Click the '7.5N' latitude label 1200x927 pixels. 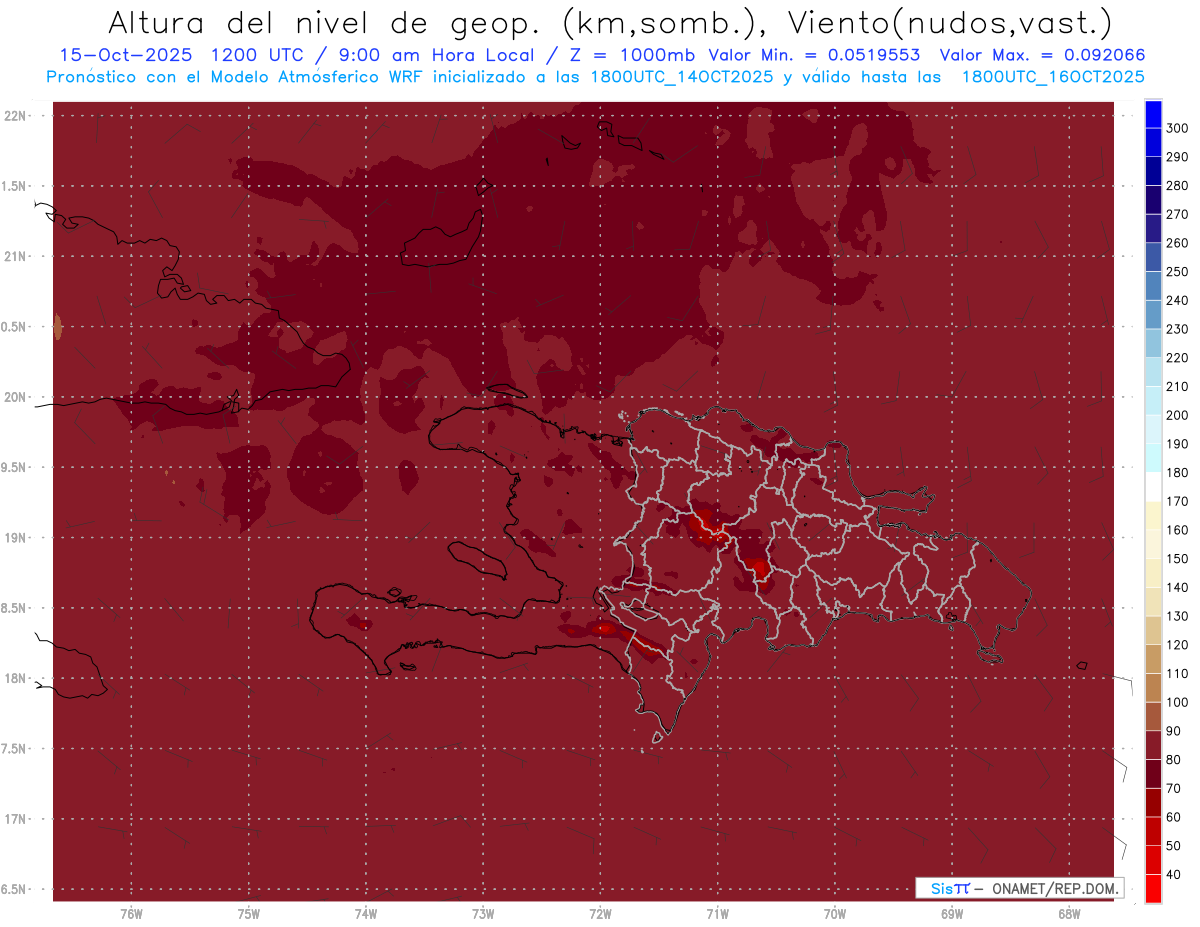point(15,749)
